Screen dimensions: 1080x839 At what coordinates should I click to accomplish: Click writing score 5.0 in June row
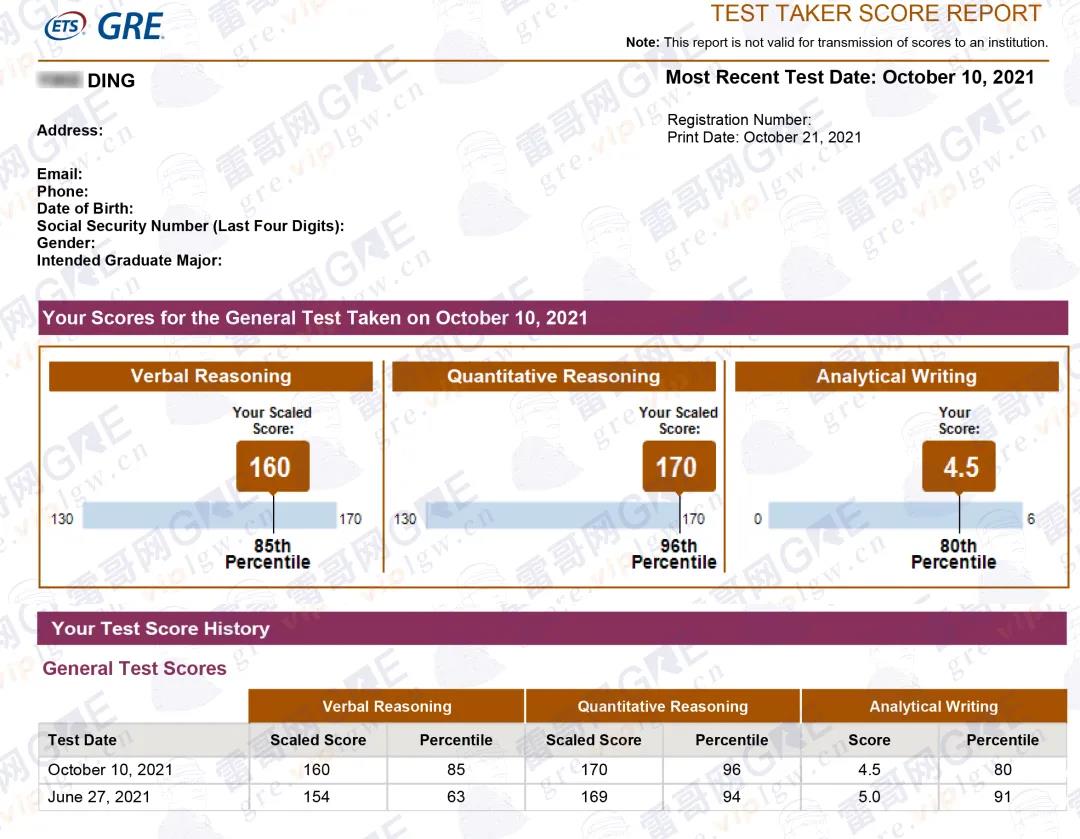869,797
